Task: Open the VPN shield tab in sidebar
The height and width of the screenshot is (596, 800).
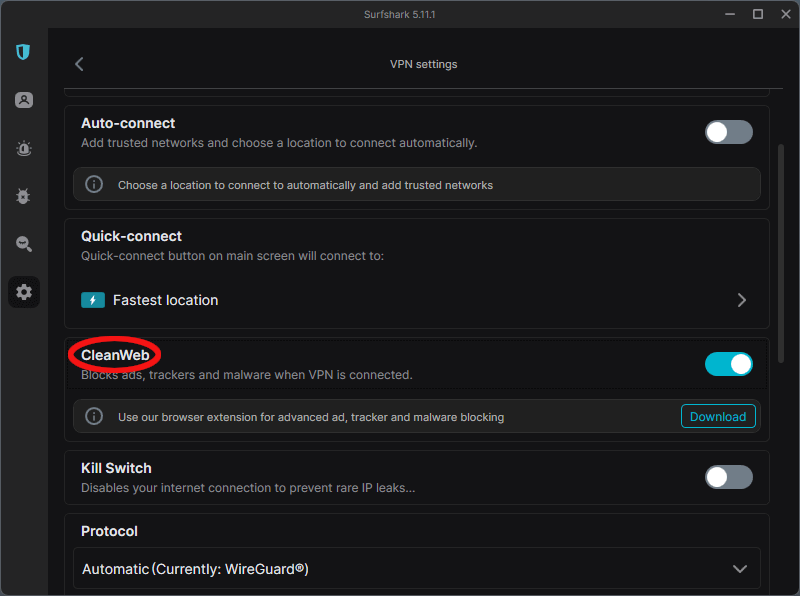Action: pos(23,52)
